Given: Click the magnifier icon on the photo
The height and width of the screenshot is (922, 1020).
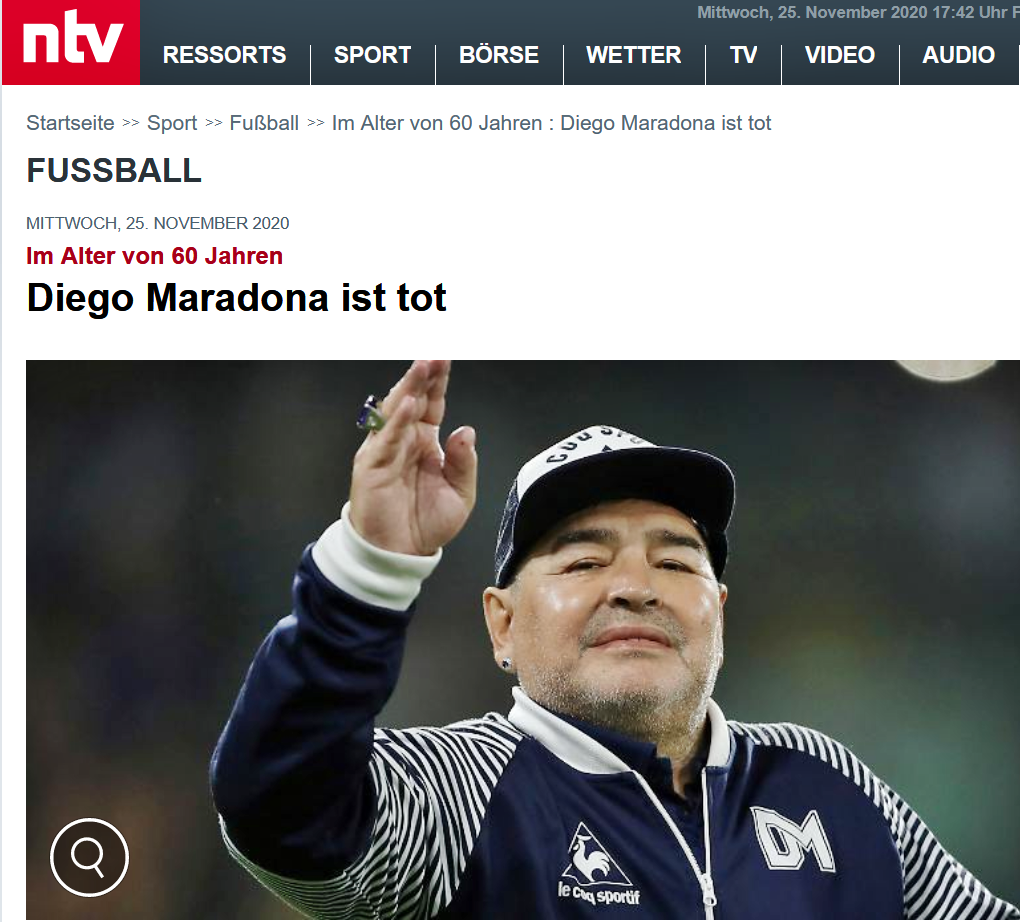Looking at the screenshot, I should coord(89,857).
